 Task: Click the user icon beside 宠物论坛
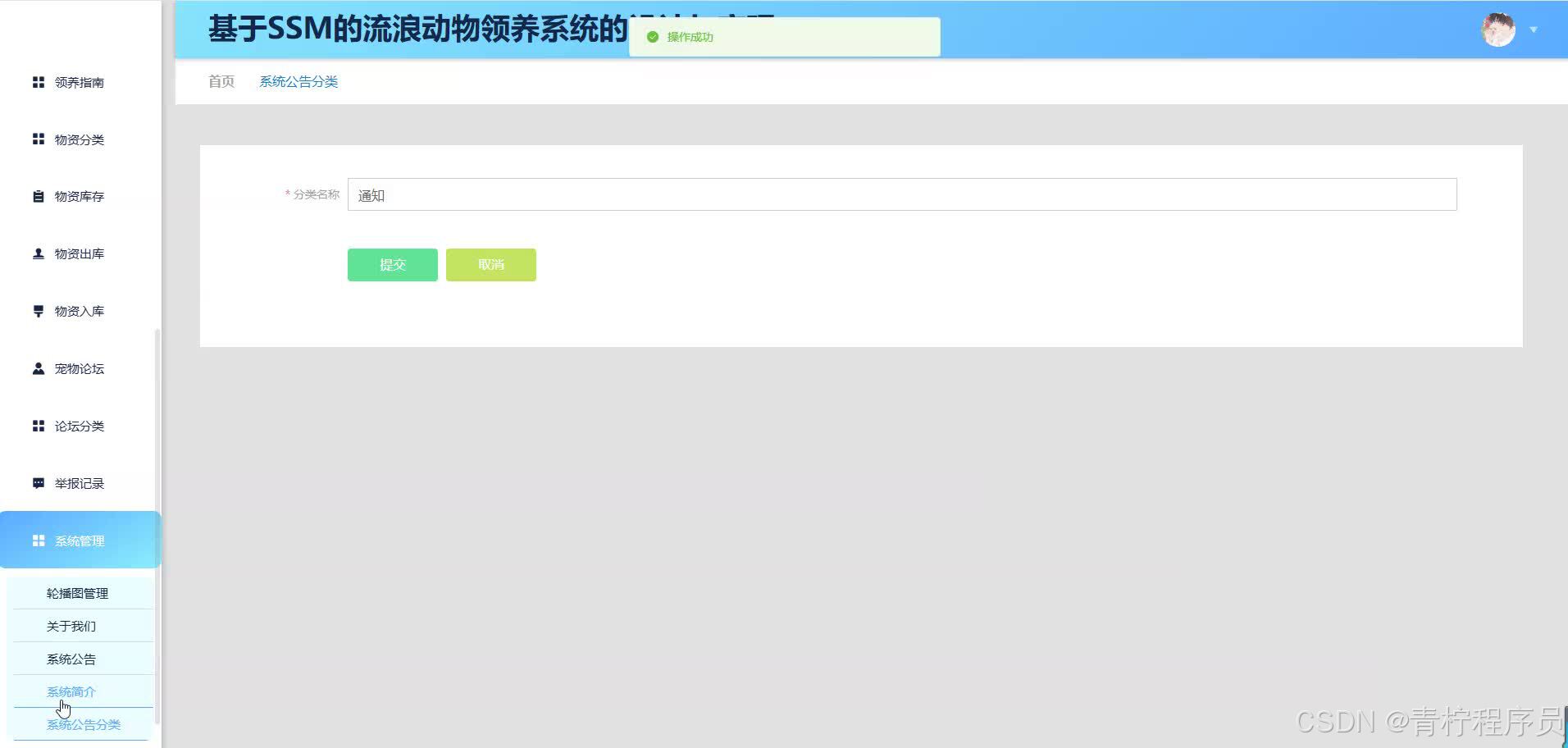point(38,368)
